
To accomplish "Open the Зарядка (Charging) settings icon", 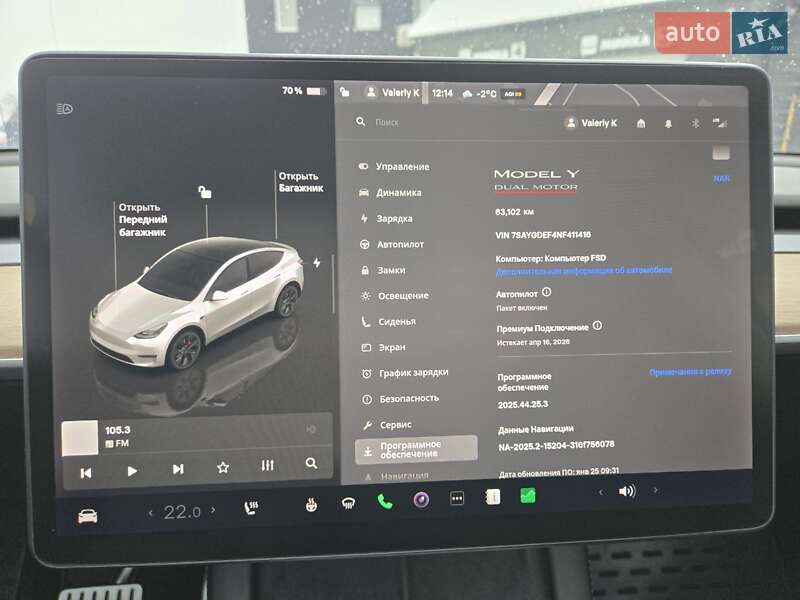I will pyautogui.click(x=362, y=217).
